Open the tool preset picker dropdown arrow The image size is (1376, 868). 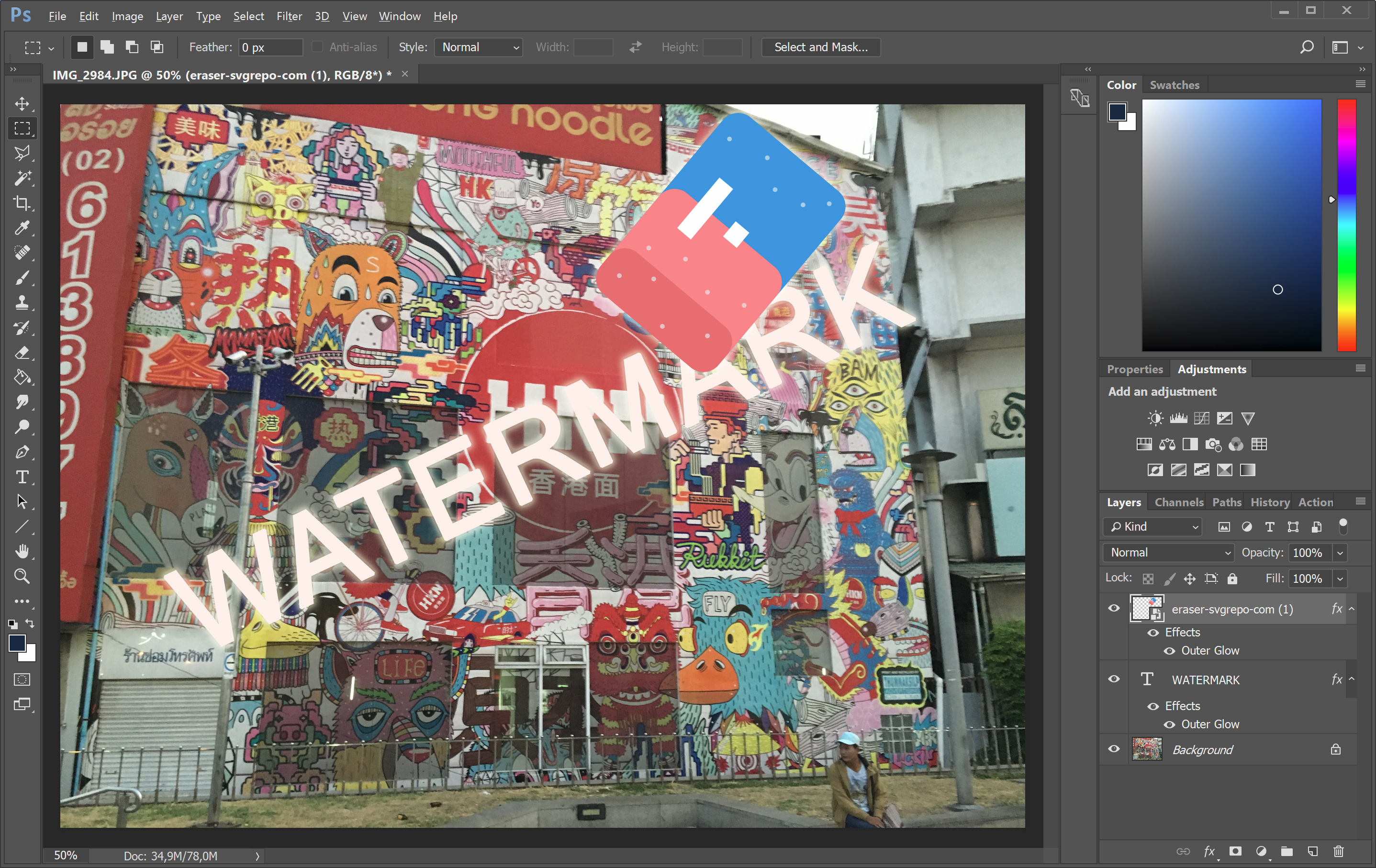coord(51,49)
